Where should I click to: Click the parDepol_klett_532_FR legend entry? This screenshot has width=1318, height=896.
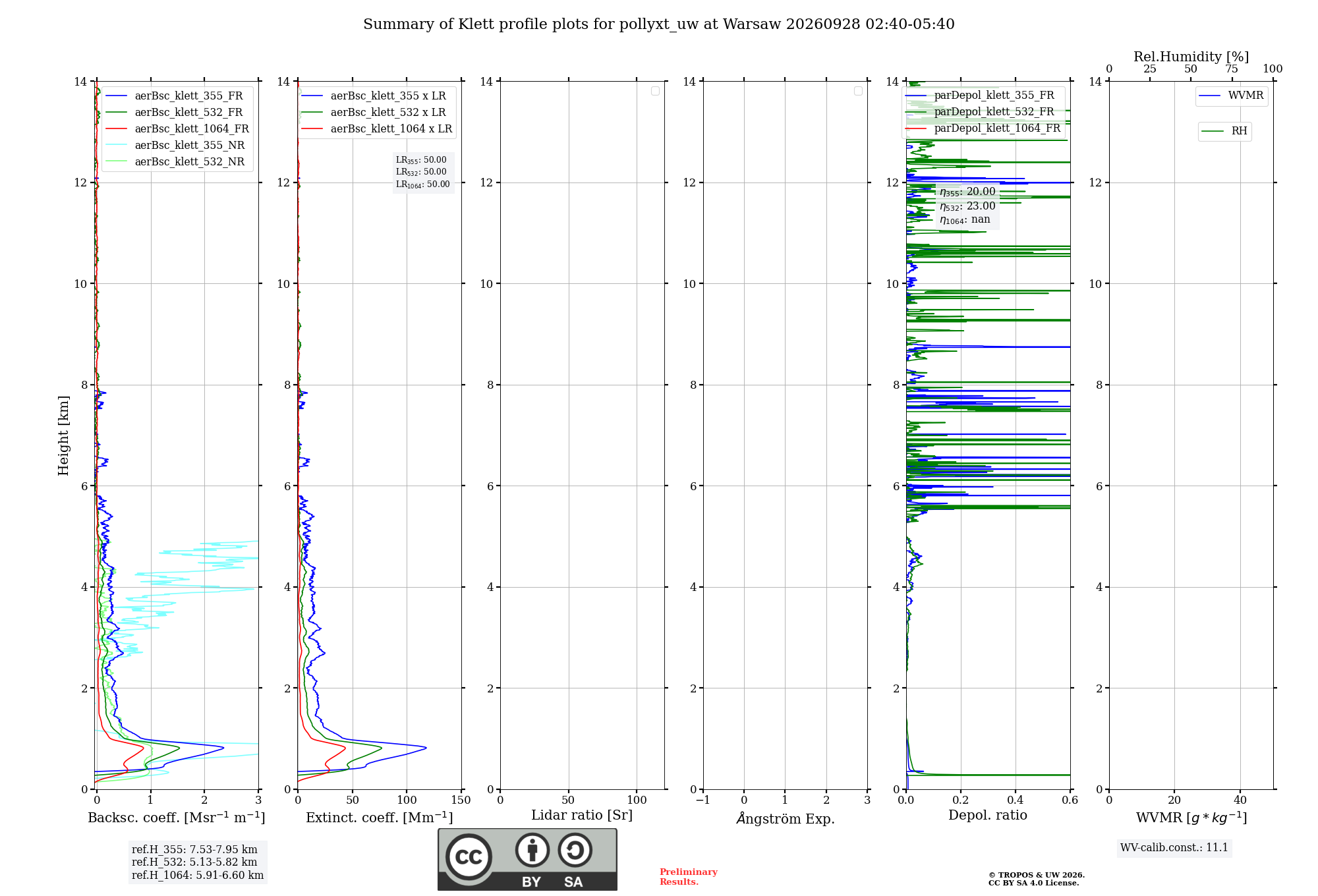pos(980,111)
